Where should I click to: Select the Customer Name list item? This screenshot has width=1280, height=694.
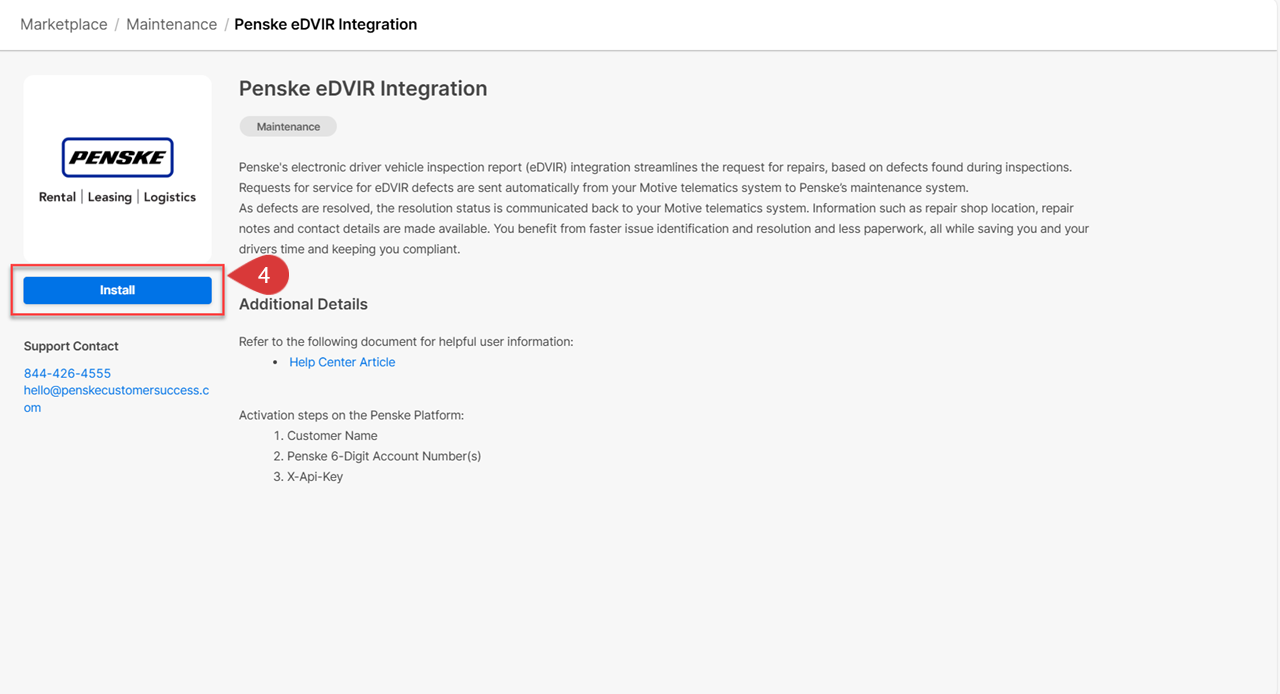[332, 436]
